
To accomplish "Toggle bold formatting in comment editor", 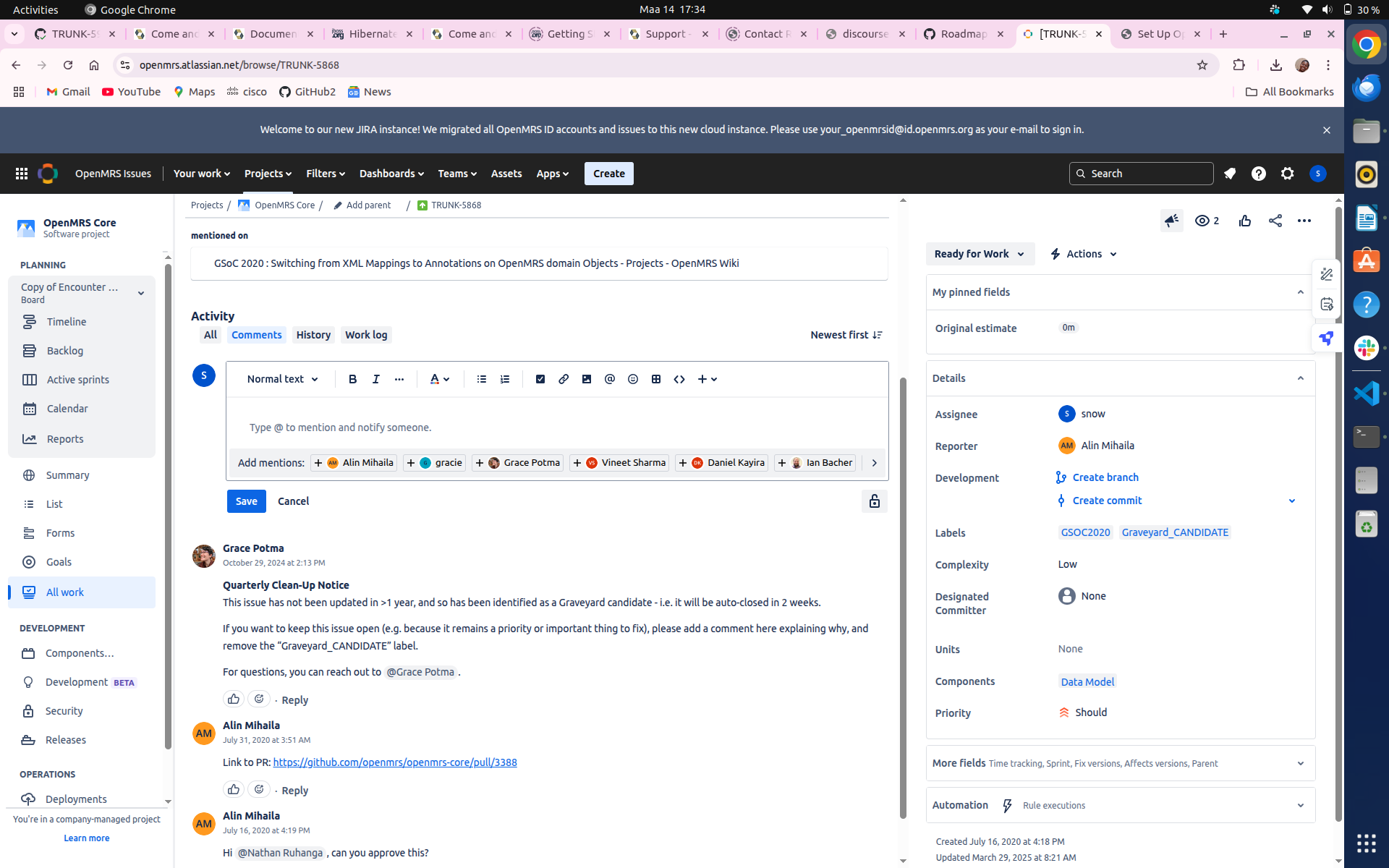I will click(352, 379).
